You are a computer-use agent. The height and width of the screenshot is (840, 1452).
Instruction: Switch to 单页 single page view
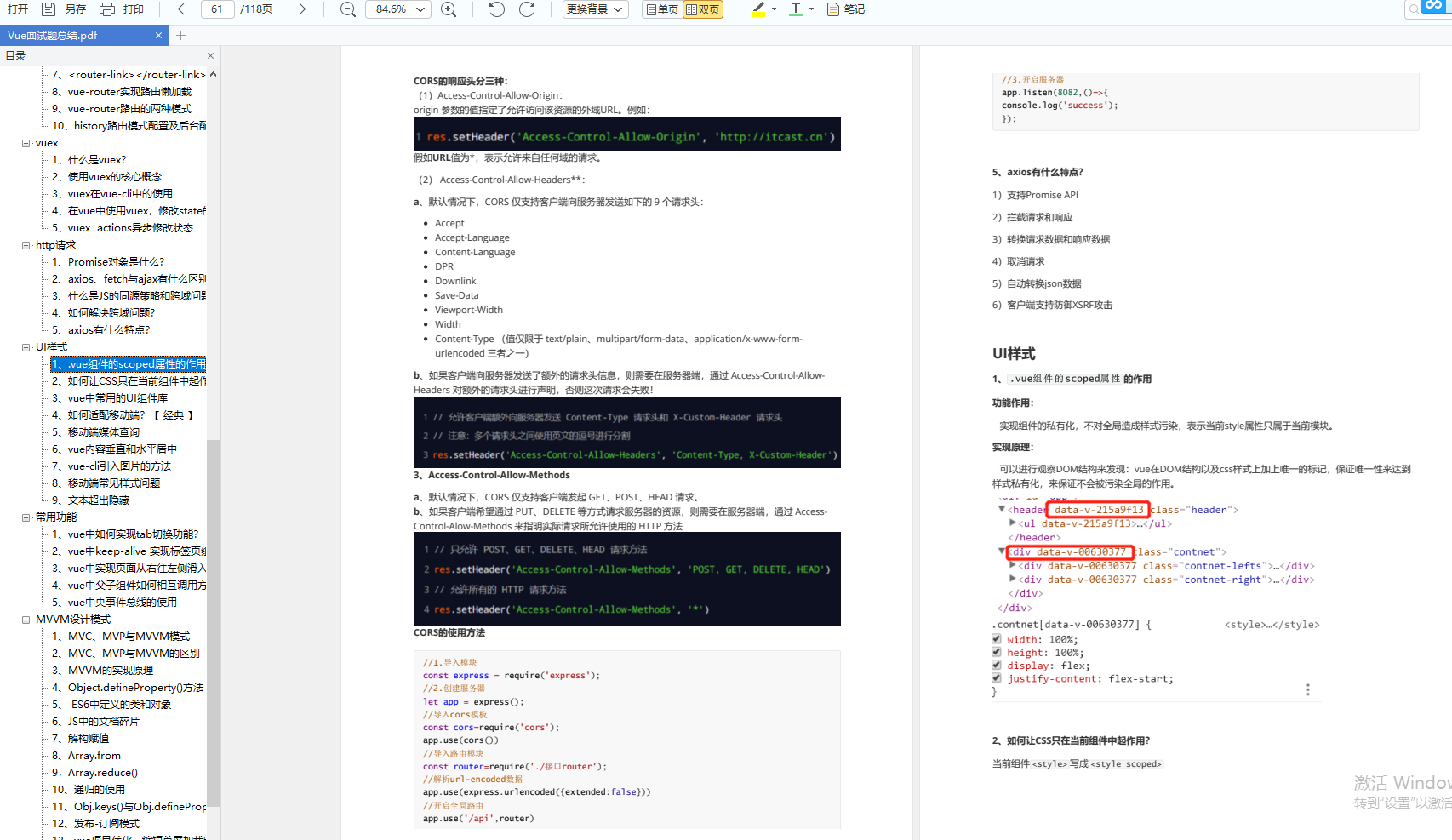pos(662,9)
